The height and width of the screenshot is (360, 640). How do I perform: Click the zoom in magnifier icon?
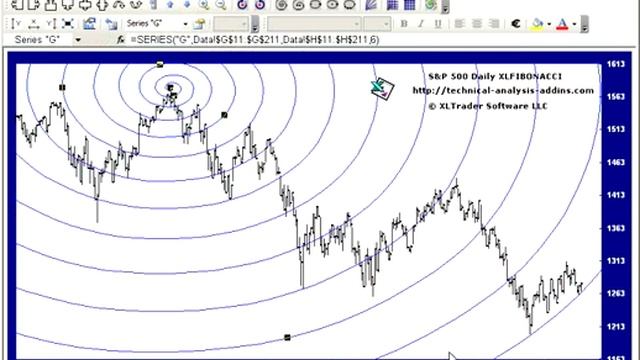click(204, 4)
